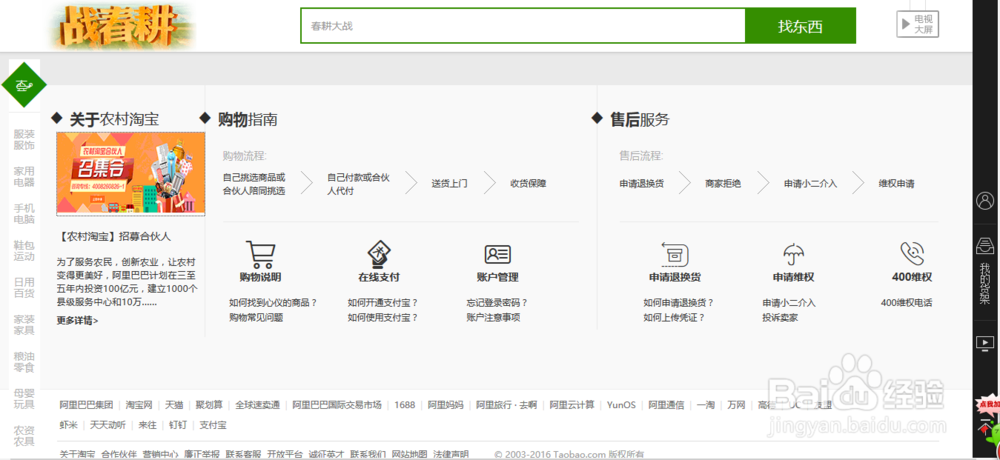1000x460 pixels.
Task: Select 家用电器 category in left sidebar
Action: click(24, 177)
